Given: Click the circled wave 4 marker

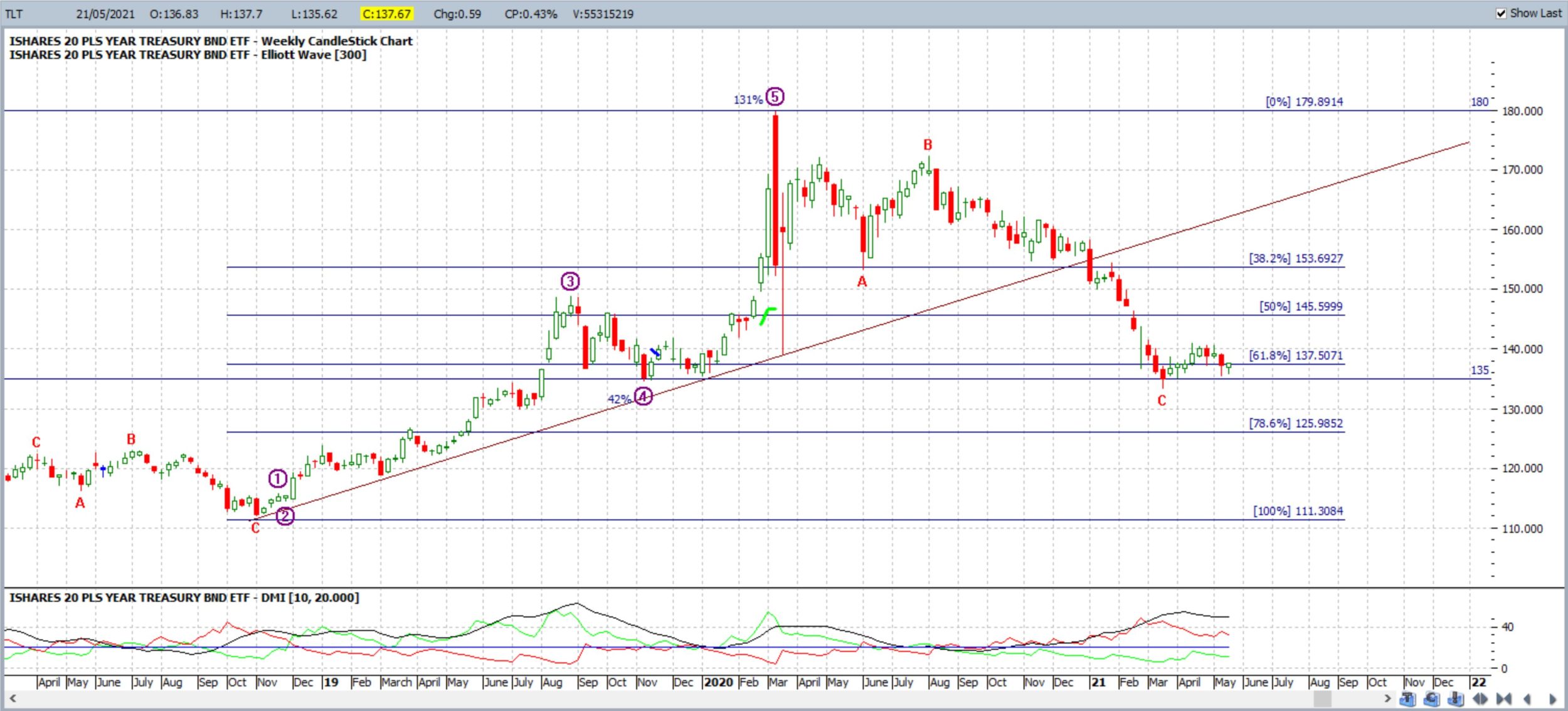Looking at the screenshot, I should point(644,396).
